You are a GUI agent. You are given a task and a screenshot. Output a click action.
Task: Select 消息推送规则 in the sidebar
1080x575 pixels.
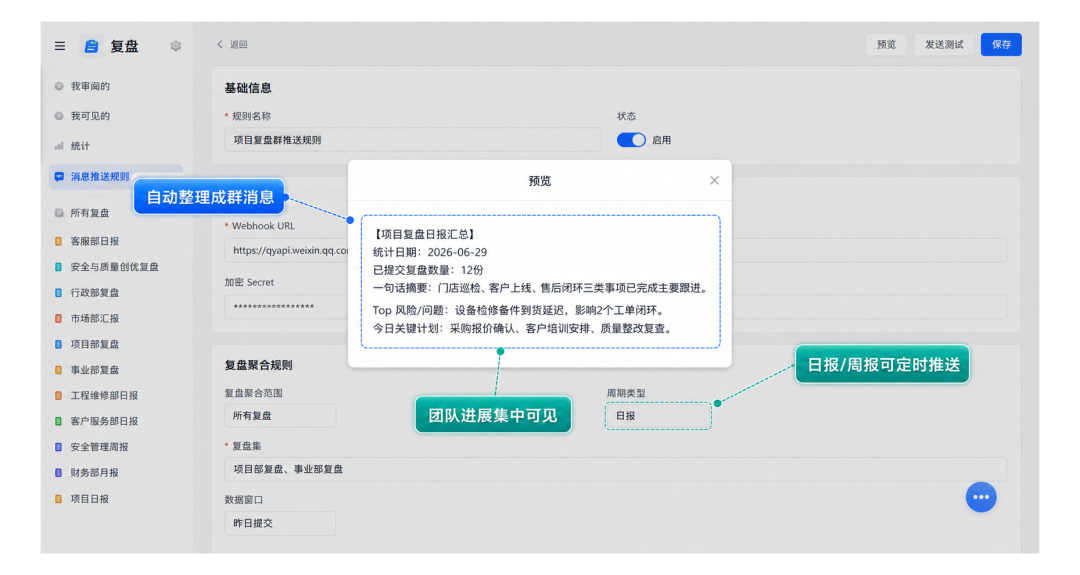100,176
